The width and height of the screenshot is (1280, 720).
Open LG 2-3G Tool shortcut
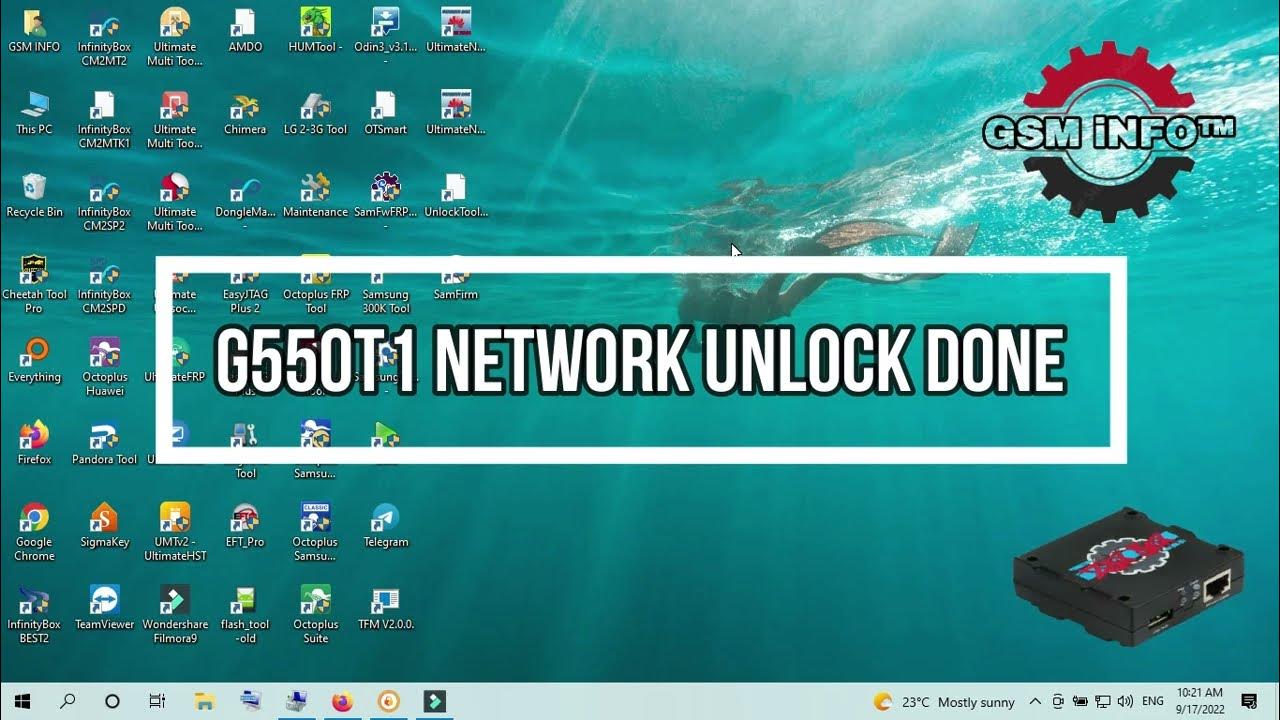point(315,113)
